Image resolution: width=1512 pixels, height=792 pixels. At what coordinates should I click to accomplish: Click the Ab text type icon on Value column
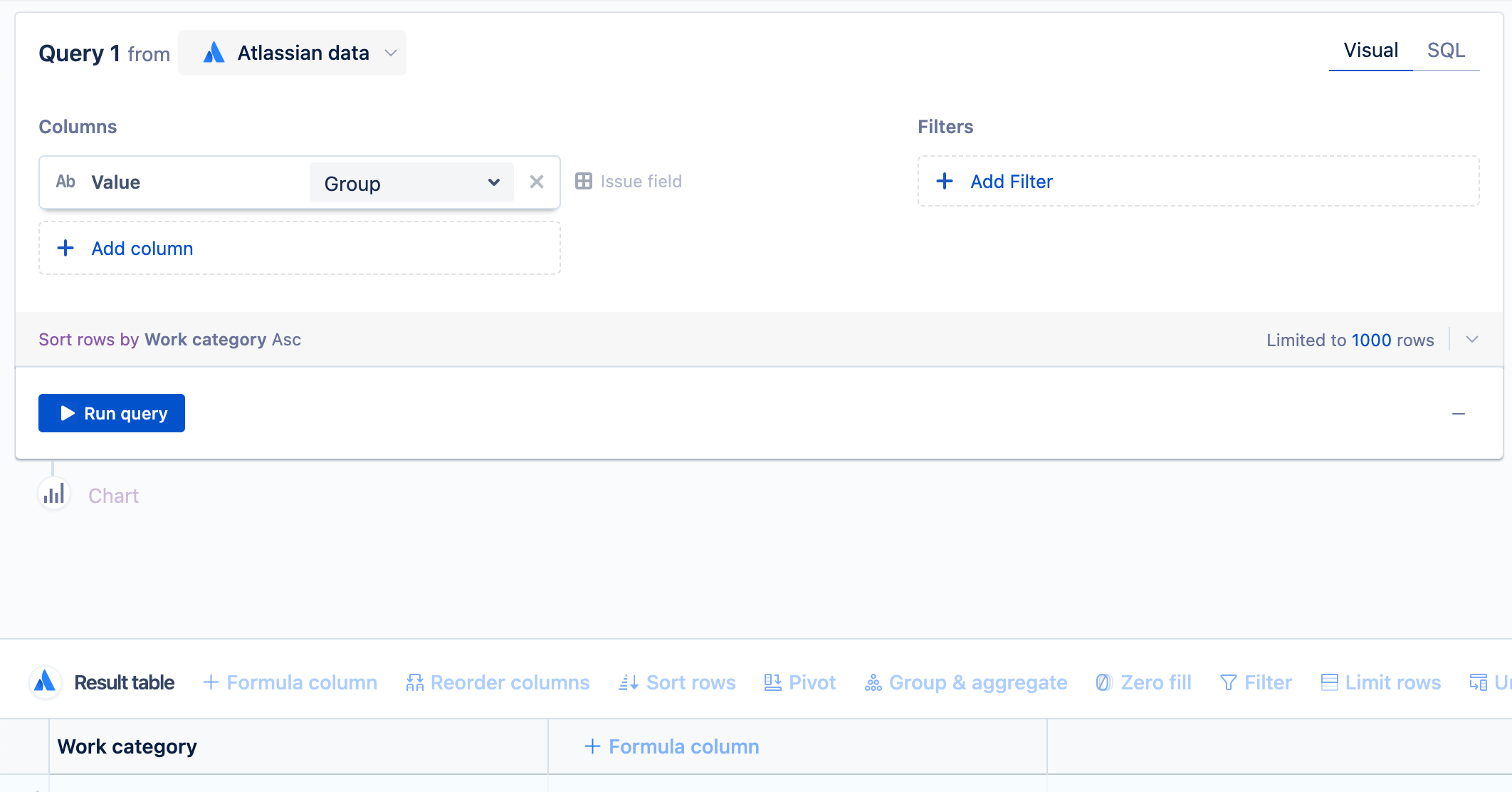[x=65, y=182]
